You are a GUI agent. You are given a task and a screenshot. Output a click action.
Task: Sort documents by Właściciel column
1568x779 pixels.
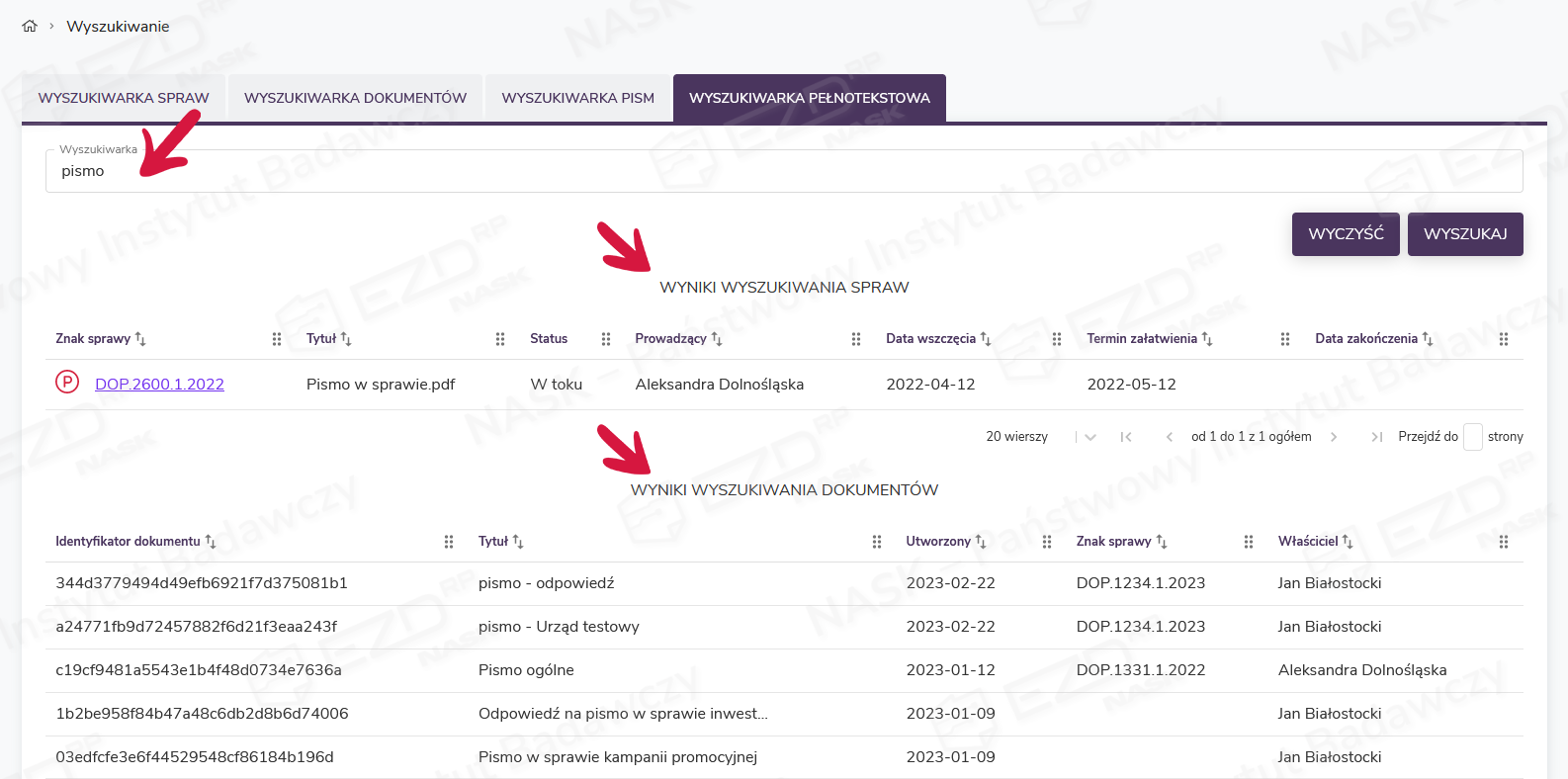[1347, 542]
